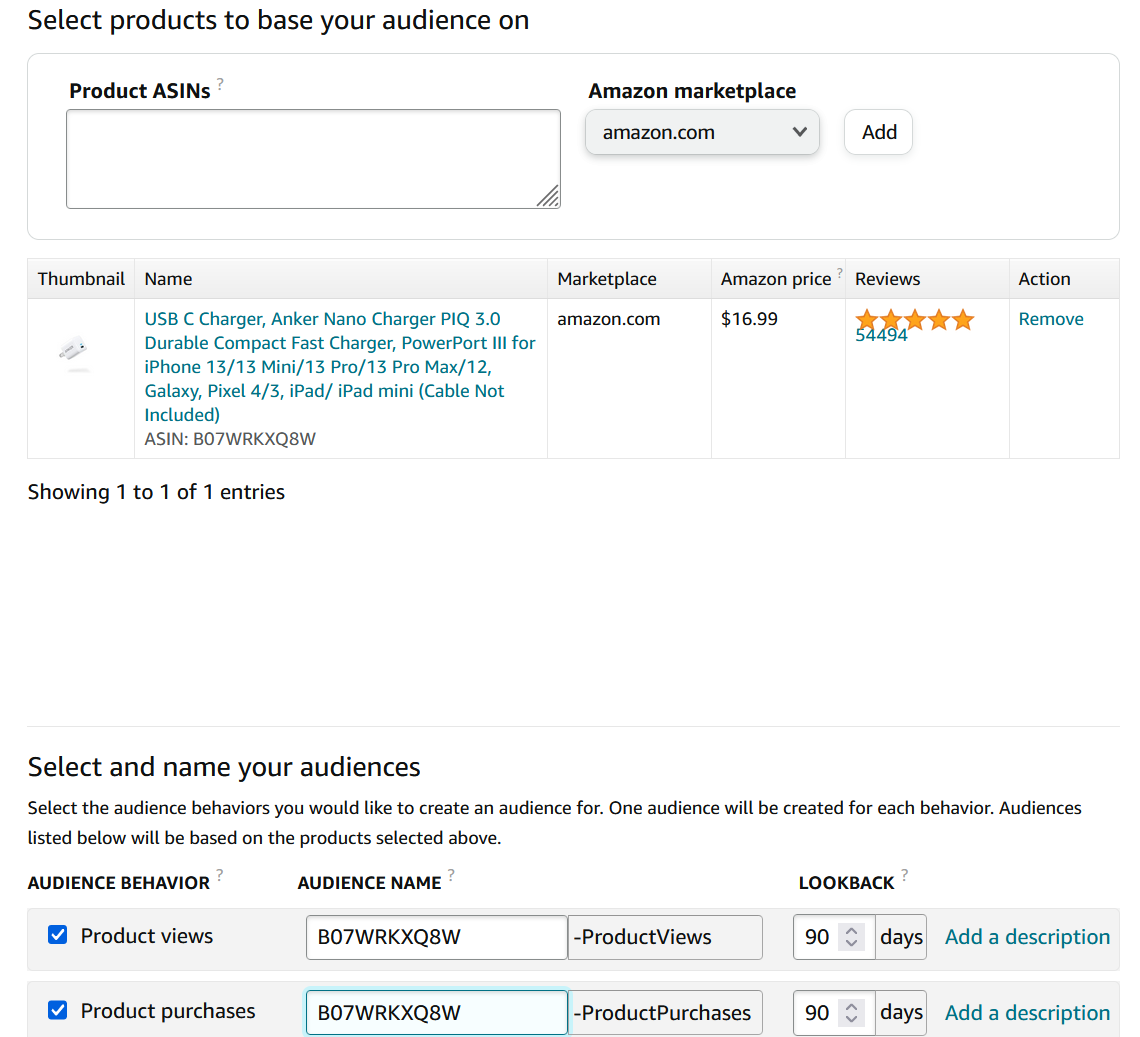Image resolution: width=1140 pixels, height=1037 pixels.
Task: Open the Audience Name help tooltip icon
Action: click(451, 876)
